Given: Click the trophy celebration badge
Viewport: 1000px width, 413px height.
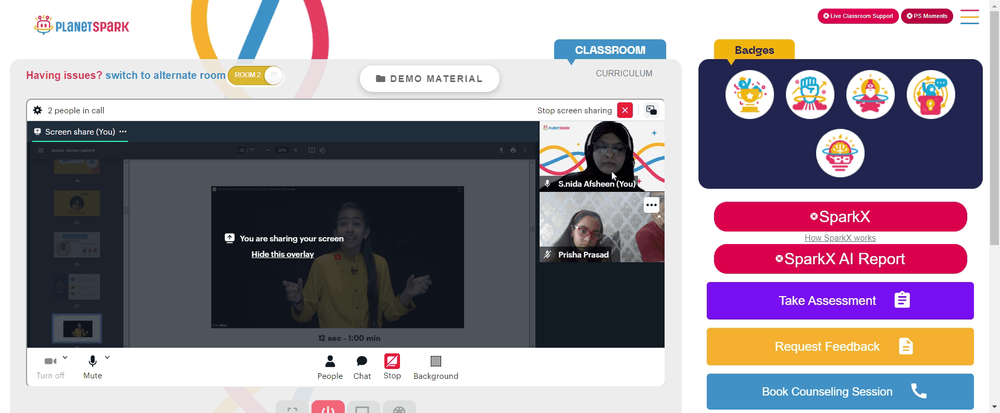Looking at the screenshot, I should click(x=749, y=94).
